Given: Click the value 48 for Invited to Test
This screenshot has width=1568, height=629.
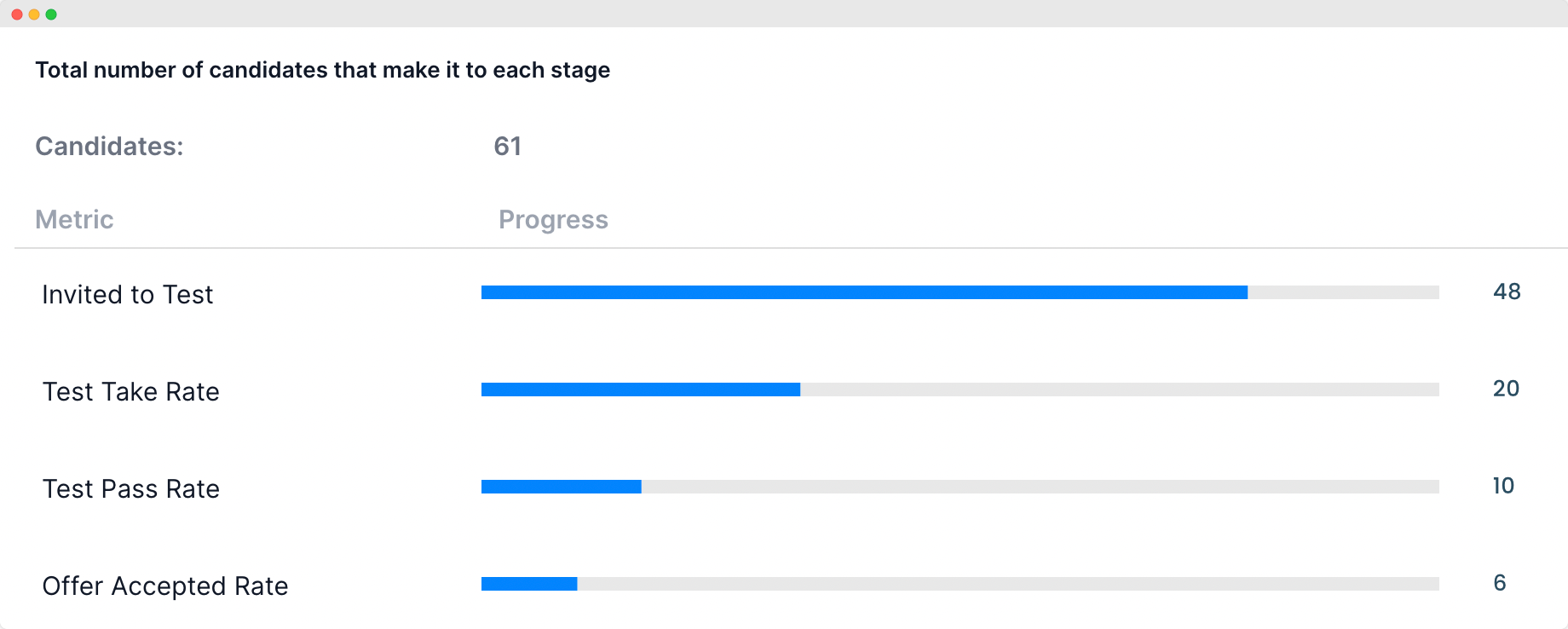Looking at the screenshot, I should [1507, 291].
